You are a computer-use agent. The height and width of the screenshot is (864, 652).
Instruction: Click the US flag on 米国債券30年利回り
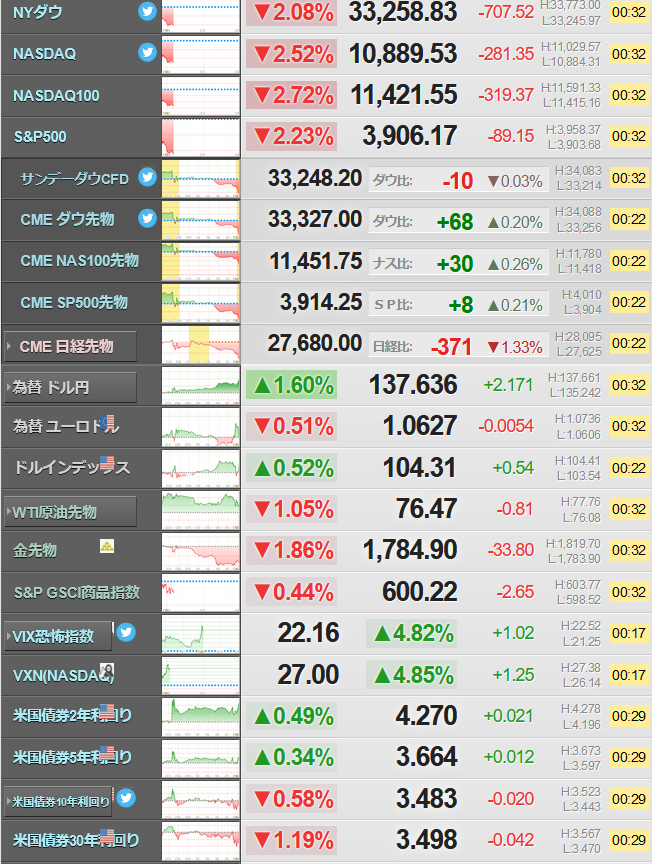pyautogui.click(x=107, y=836)
